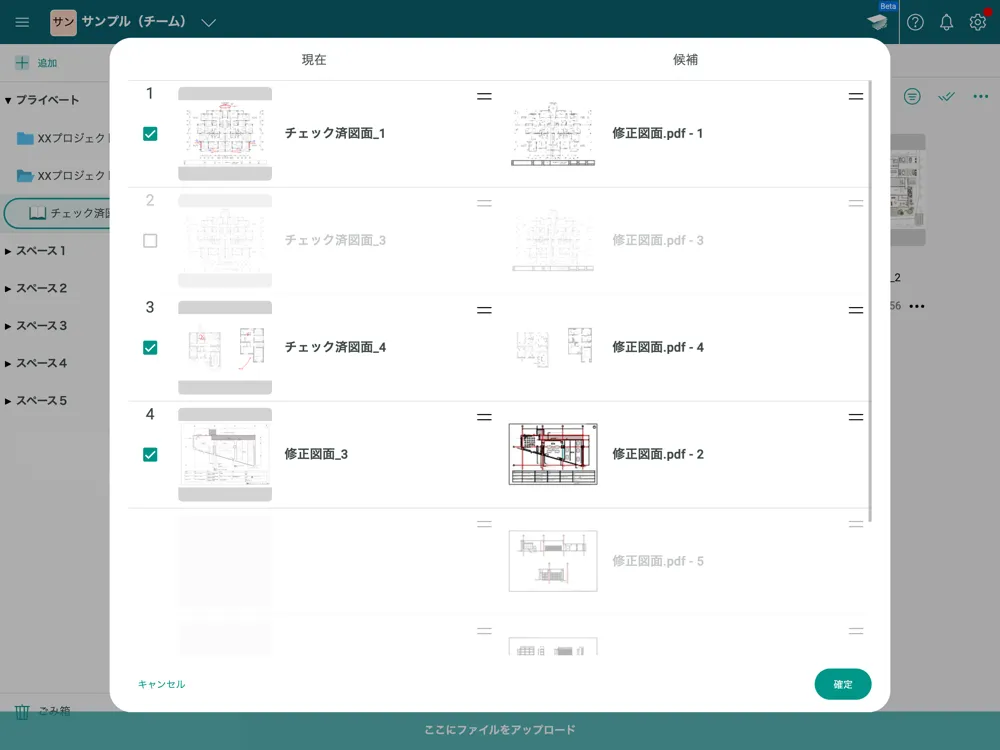
Task: Uncheck the 修正図面_3 checkbox
Action: pos(150,455)
